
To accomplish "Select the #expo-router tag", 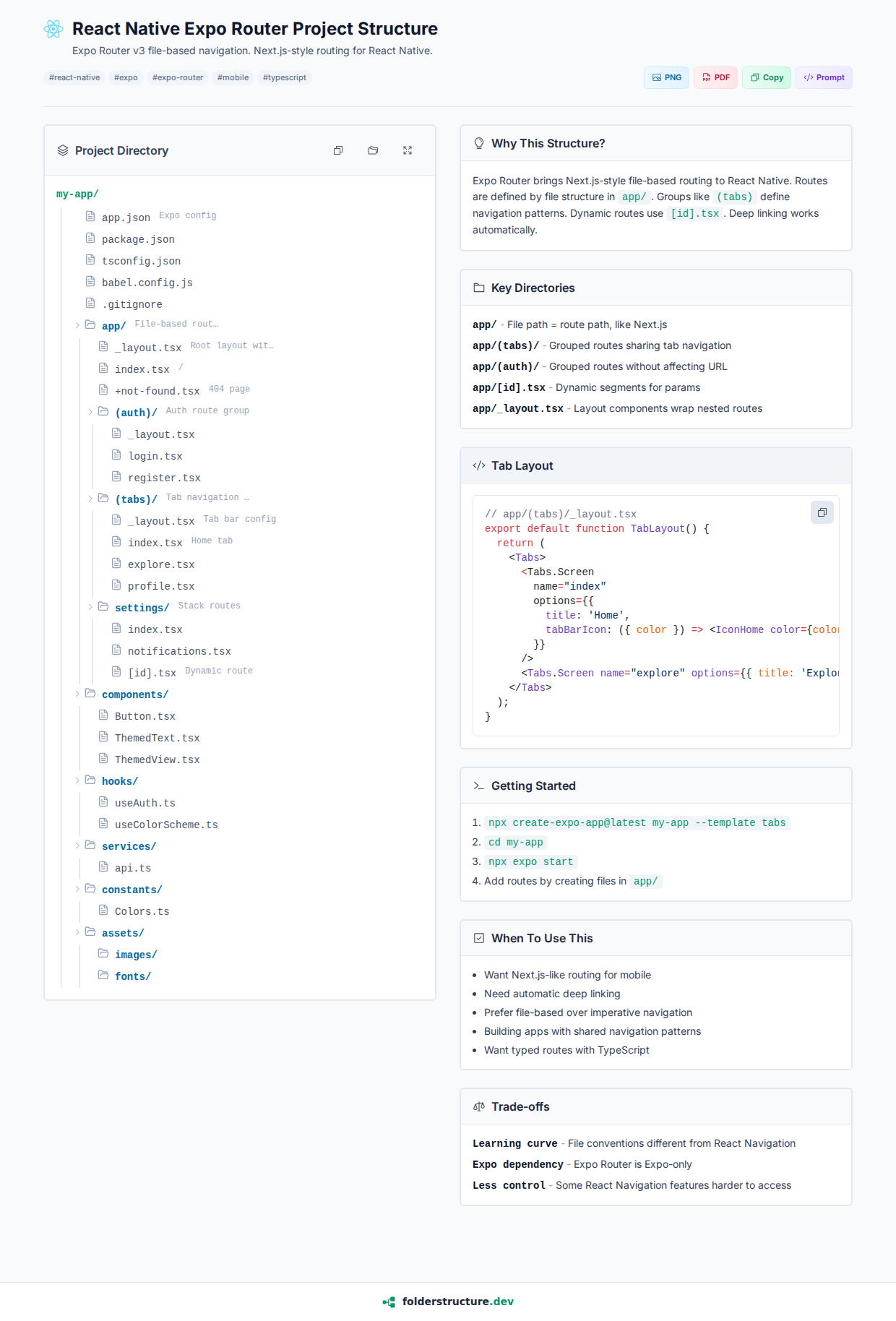I will click(178, 77).
